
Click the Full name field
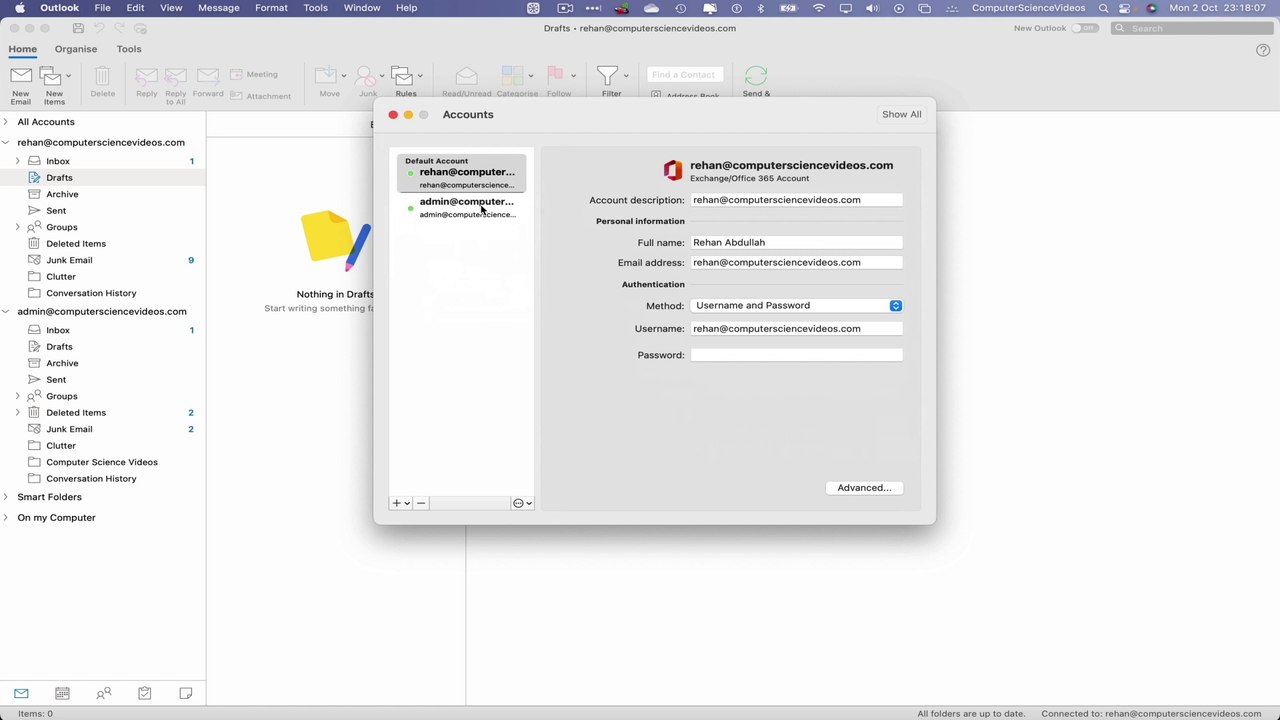pos(796,242)
